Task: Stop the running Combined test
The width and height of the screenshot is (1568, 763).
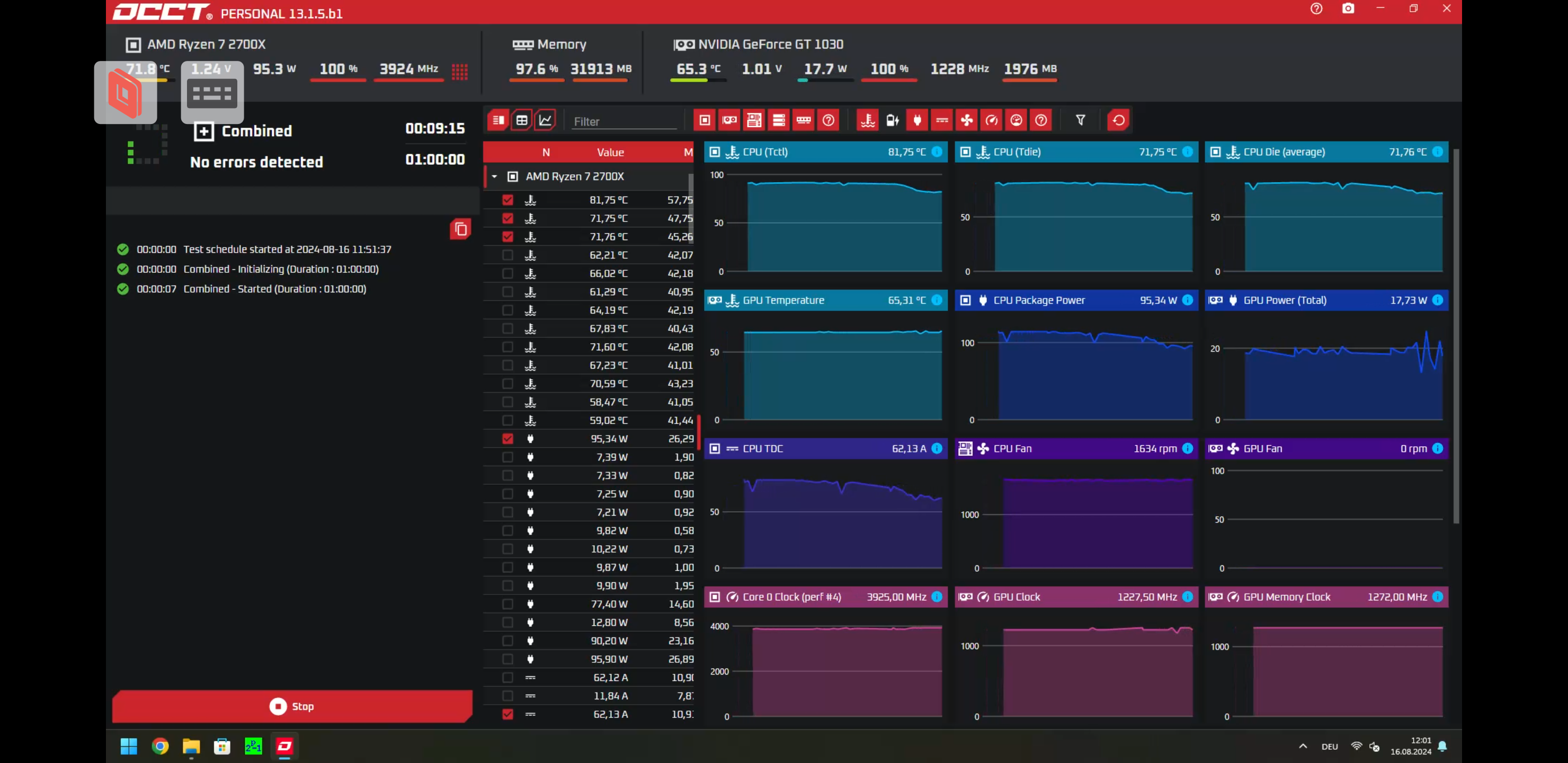Action: (x=292, y=706)
